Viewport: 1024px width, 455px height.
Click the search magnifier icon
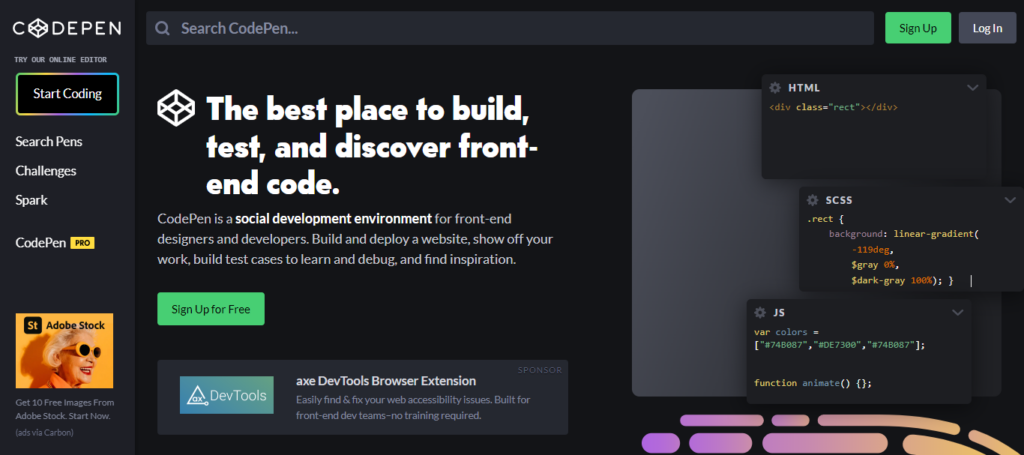pos(162,28)
